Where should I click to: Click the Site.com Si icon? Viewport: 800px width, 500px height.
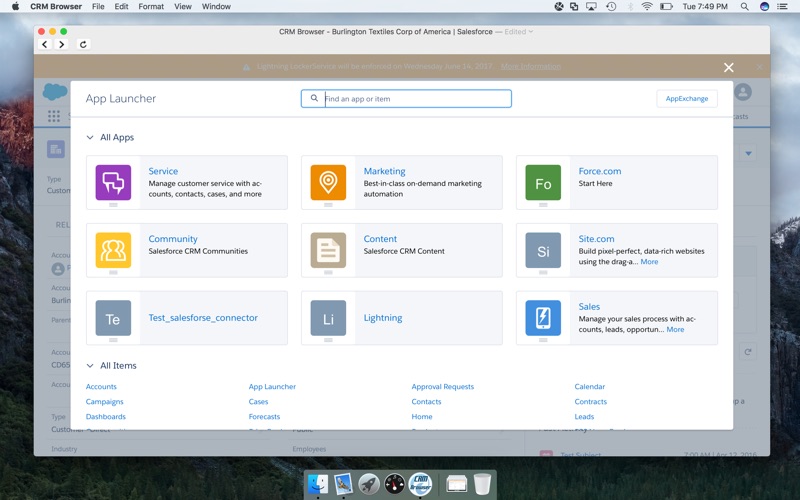point(543,250)
